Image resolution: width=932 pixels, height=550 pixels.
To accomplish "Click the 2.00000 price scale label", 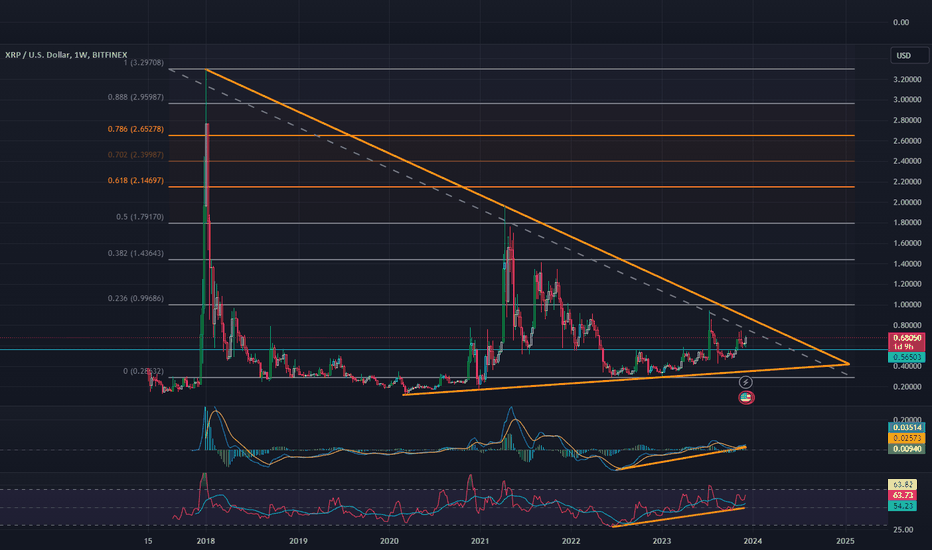I will [907, 202].
